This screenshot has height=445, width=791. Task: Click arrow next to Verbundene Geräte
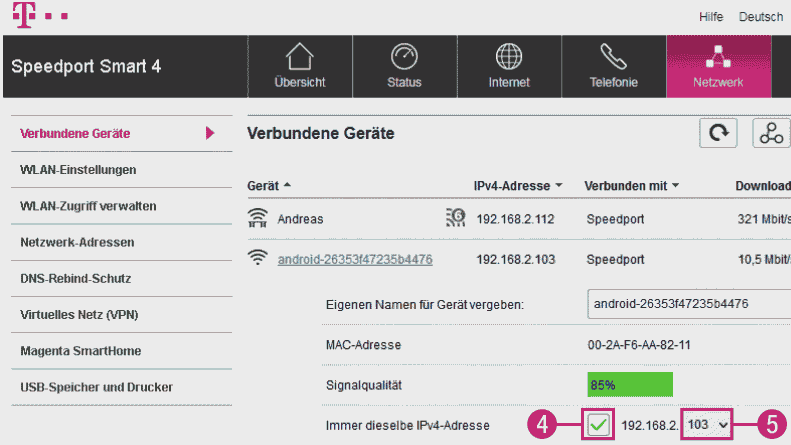[210, 133]
